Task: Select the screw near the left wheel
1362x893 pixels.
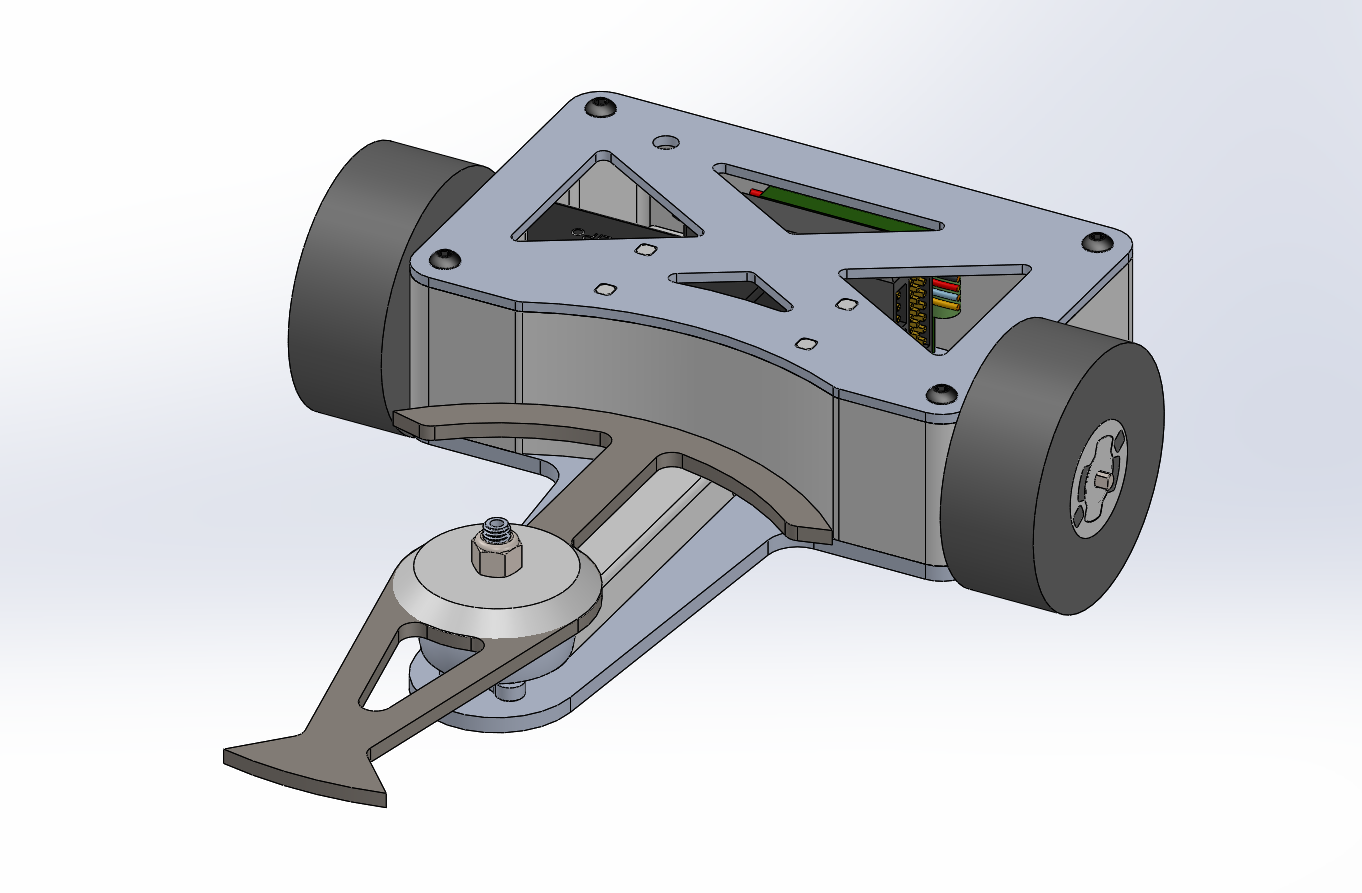Action: click(446, 258)
